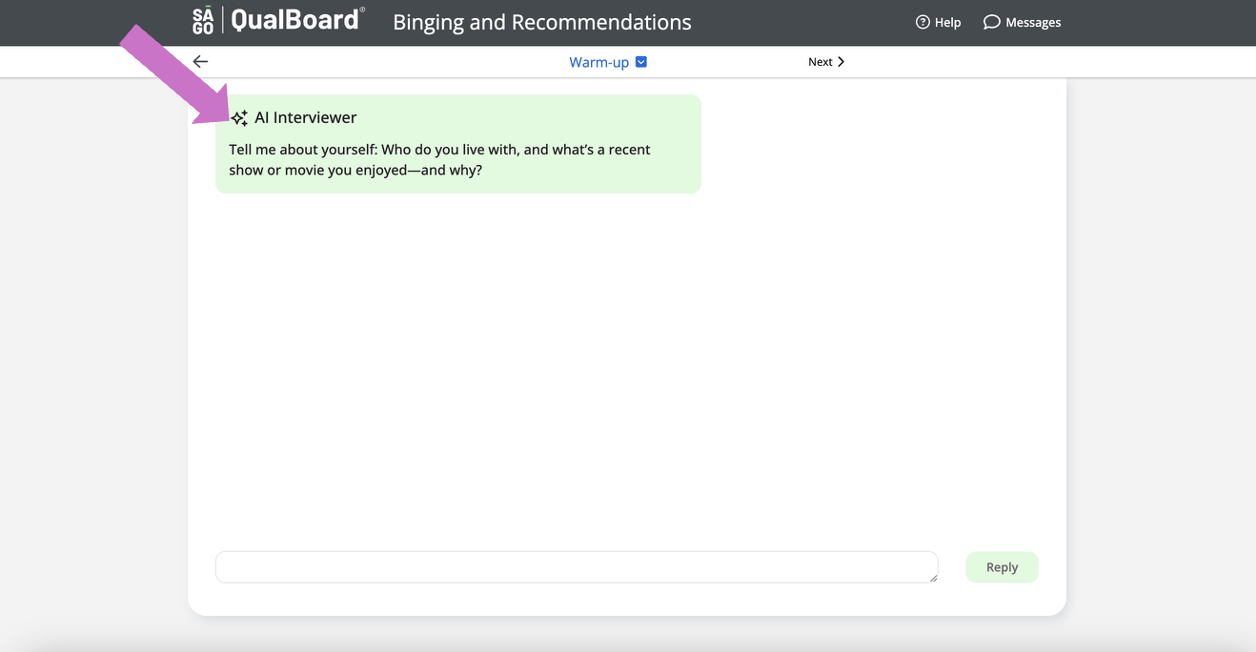Click the SAGO logo in the header
Viewport: 1256px width, 652px height.
pyautogui.click(x=203, y=19)
